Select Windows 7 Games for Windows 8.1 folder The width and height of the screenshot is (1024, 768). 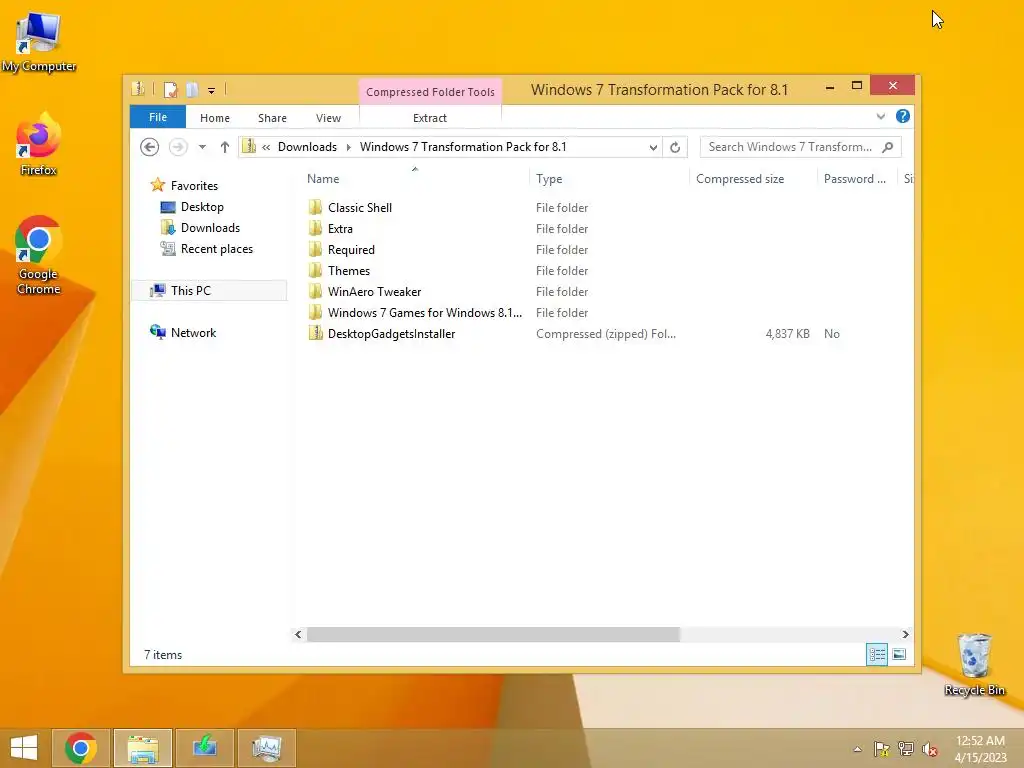click(424, 313)
